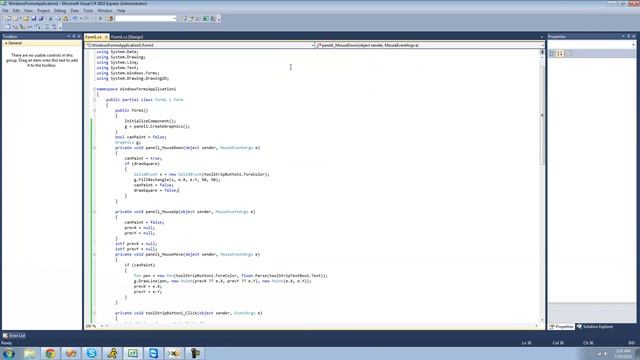Close the Form1.cs editor tab

(x=106, y=37)
